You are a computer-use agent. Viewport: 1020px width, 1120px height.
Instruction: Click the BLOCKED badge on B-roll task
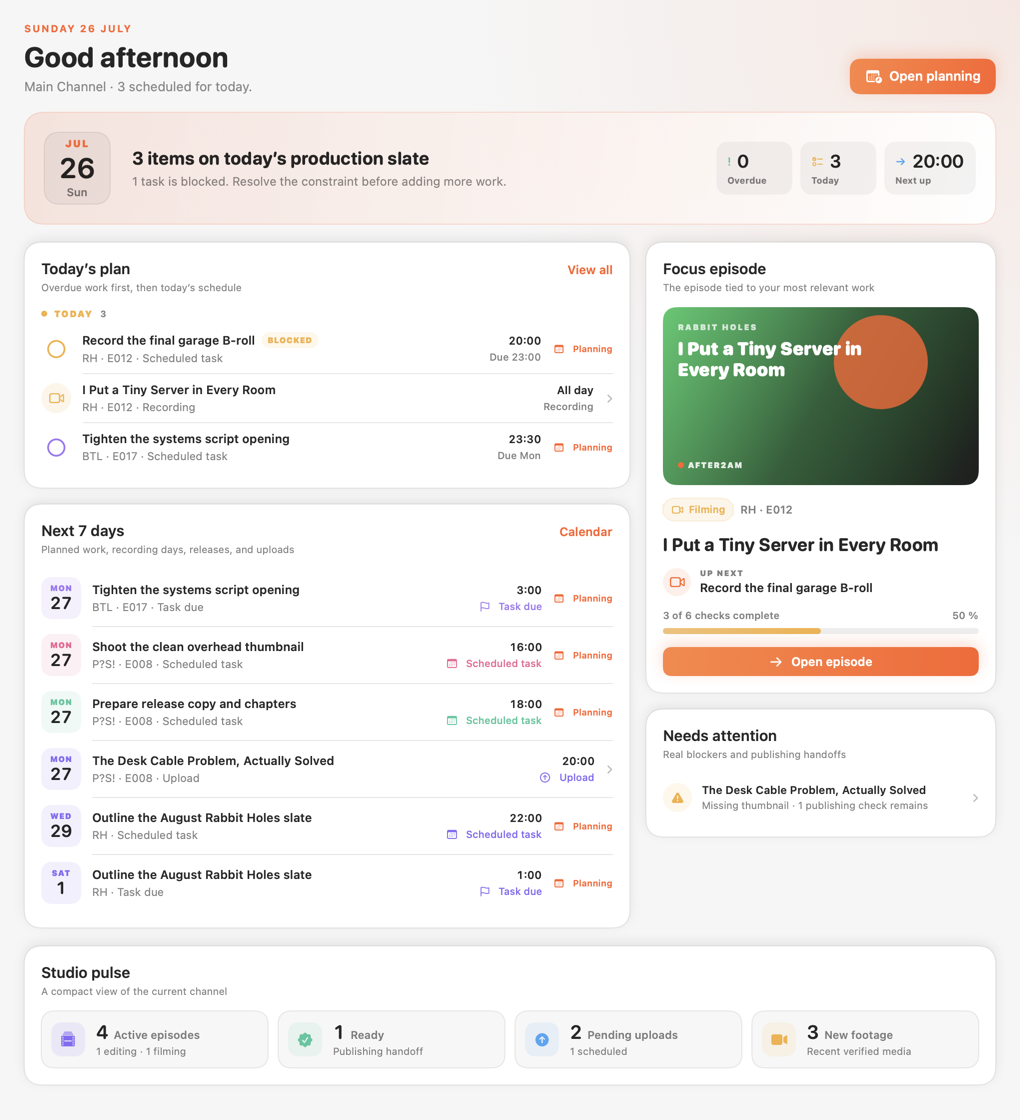click(289, 341)
